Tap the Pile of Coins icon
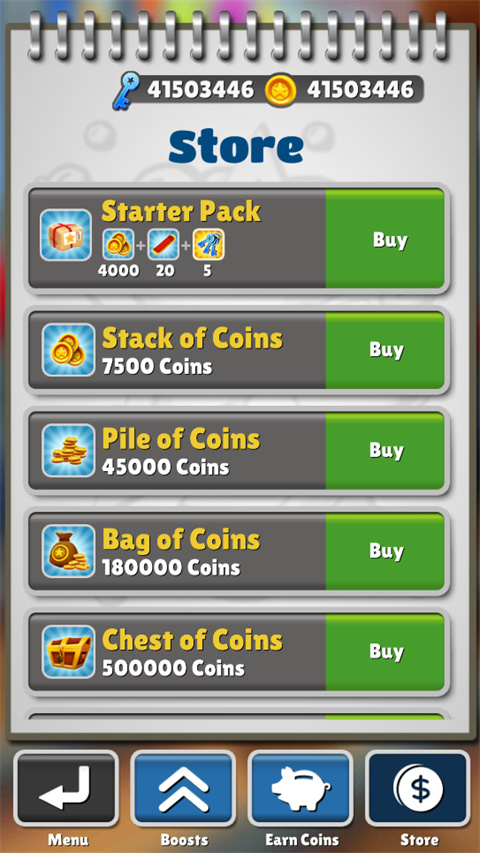The width and height of the screenshot is (480, 853). point(68,450)
